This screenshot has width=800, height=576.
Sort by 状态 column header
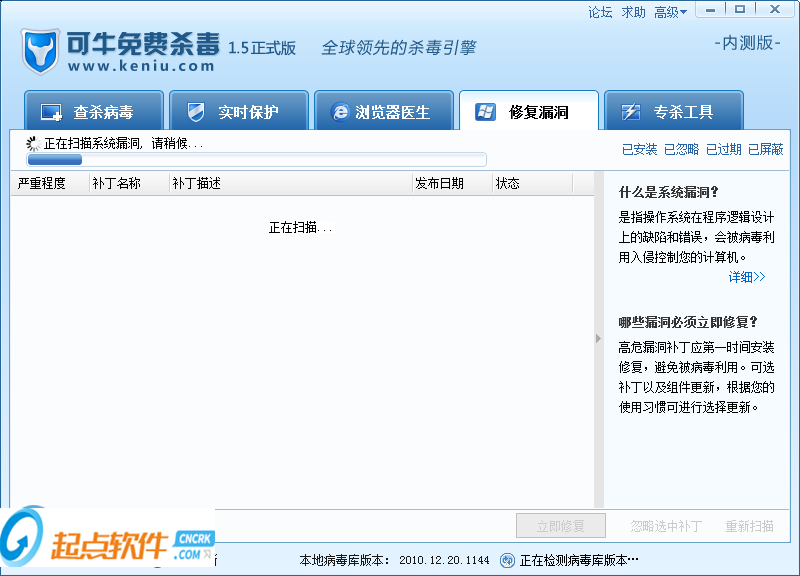(x=533, y=183)
